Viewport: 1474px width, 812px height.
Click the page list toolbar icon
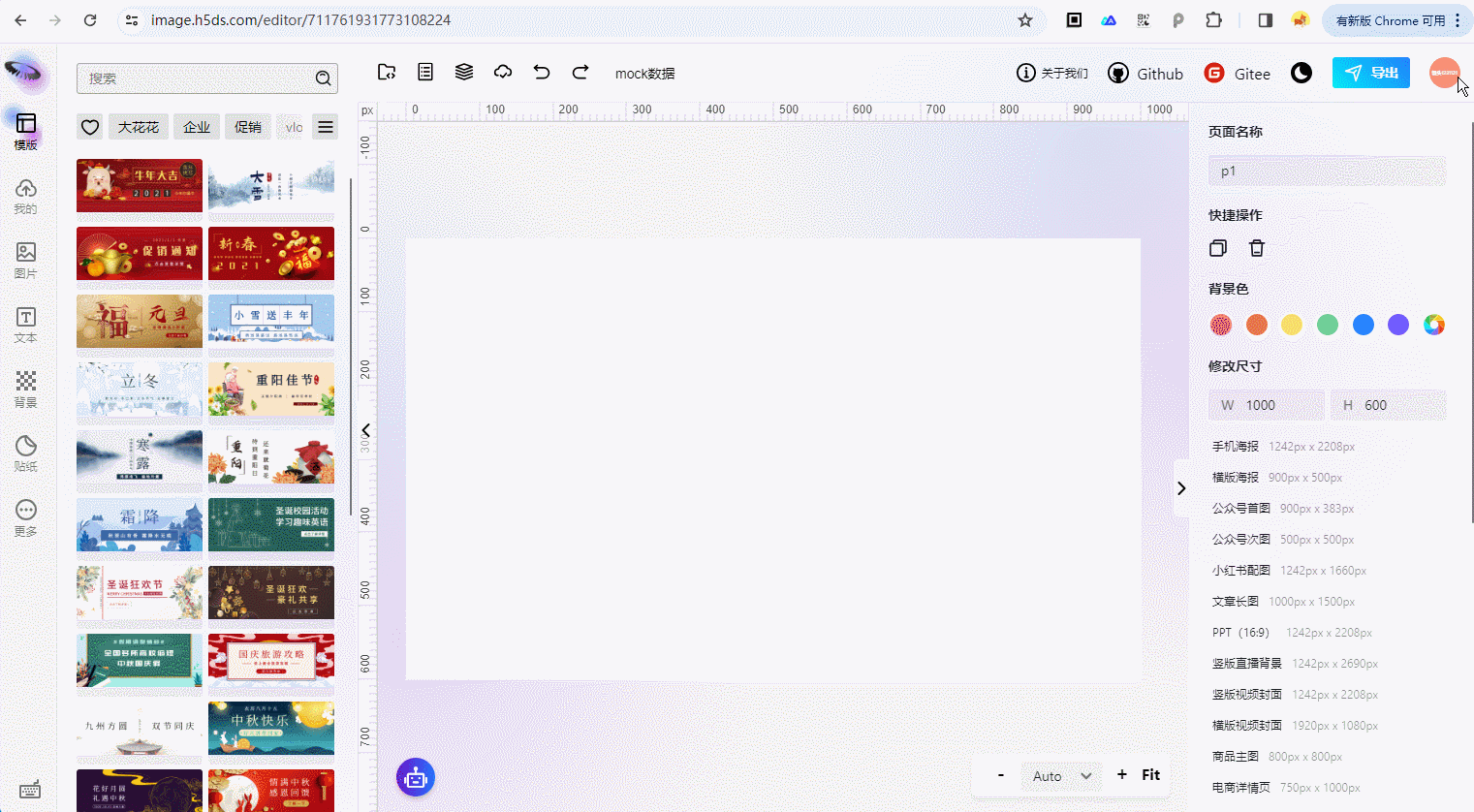tap(425, 73)
